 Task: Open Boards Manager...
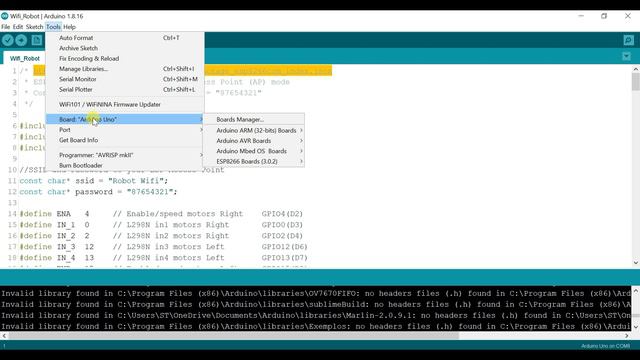coord(253,120)
